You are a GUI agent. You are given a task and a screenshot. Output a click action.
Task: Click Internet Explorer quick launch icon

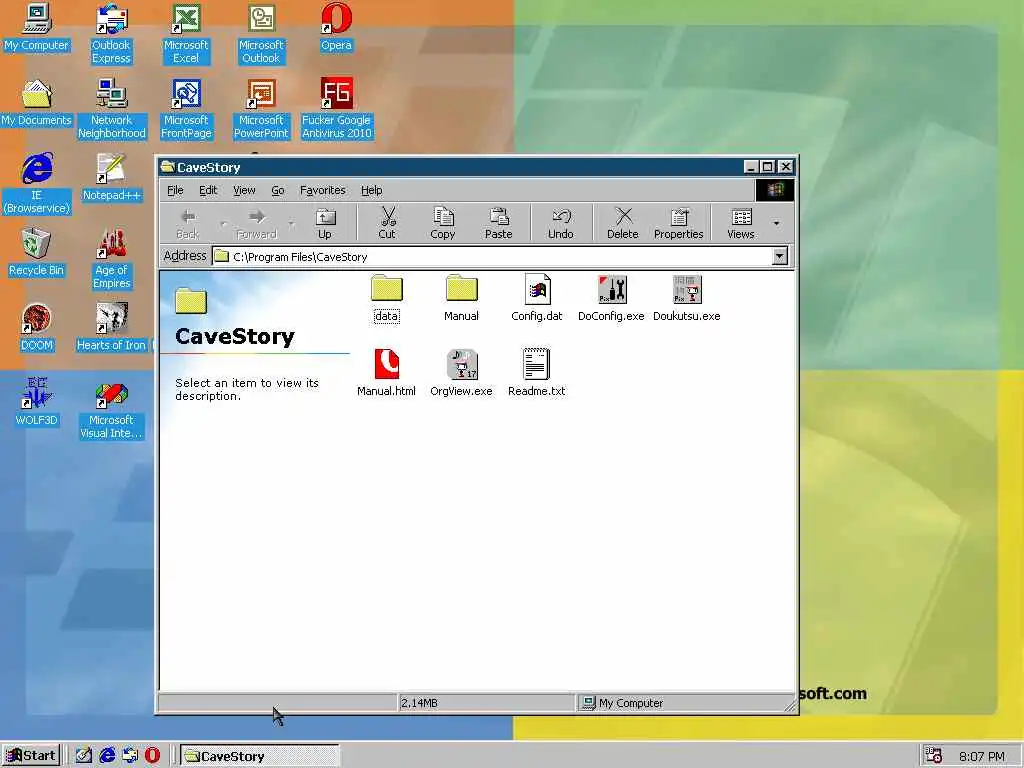click(x=107, y=756)
